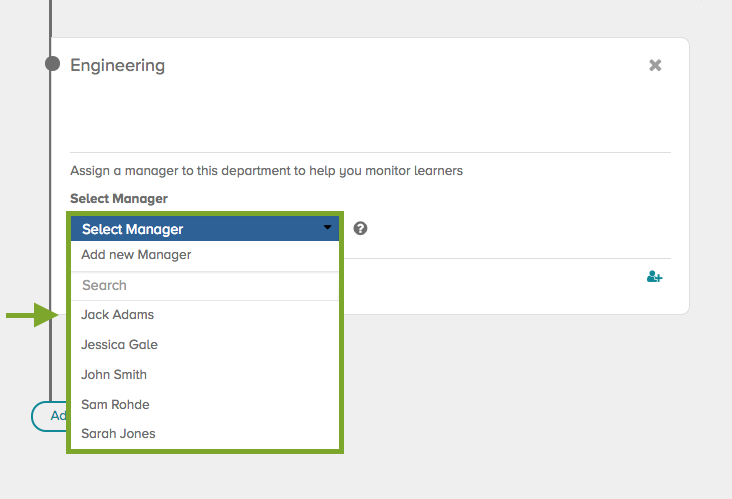Click the Engineering timeline dot
This screenshot has width=732, height=499.
(x=52, y=65)
